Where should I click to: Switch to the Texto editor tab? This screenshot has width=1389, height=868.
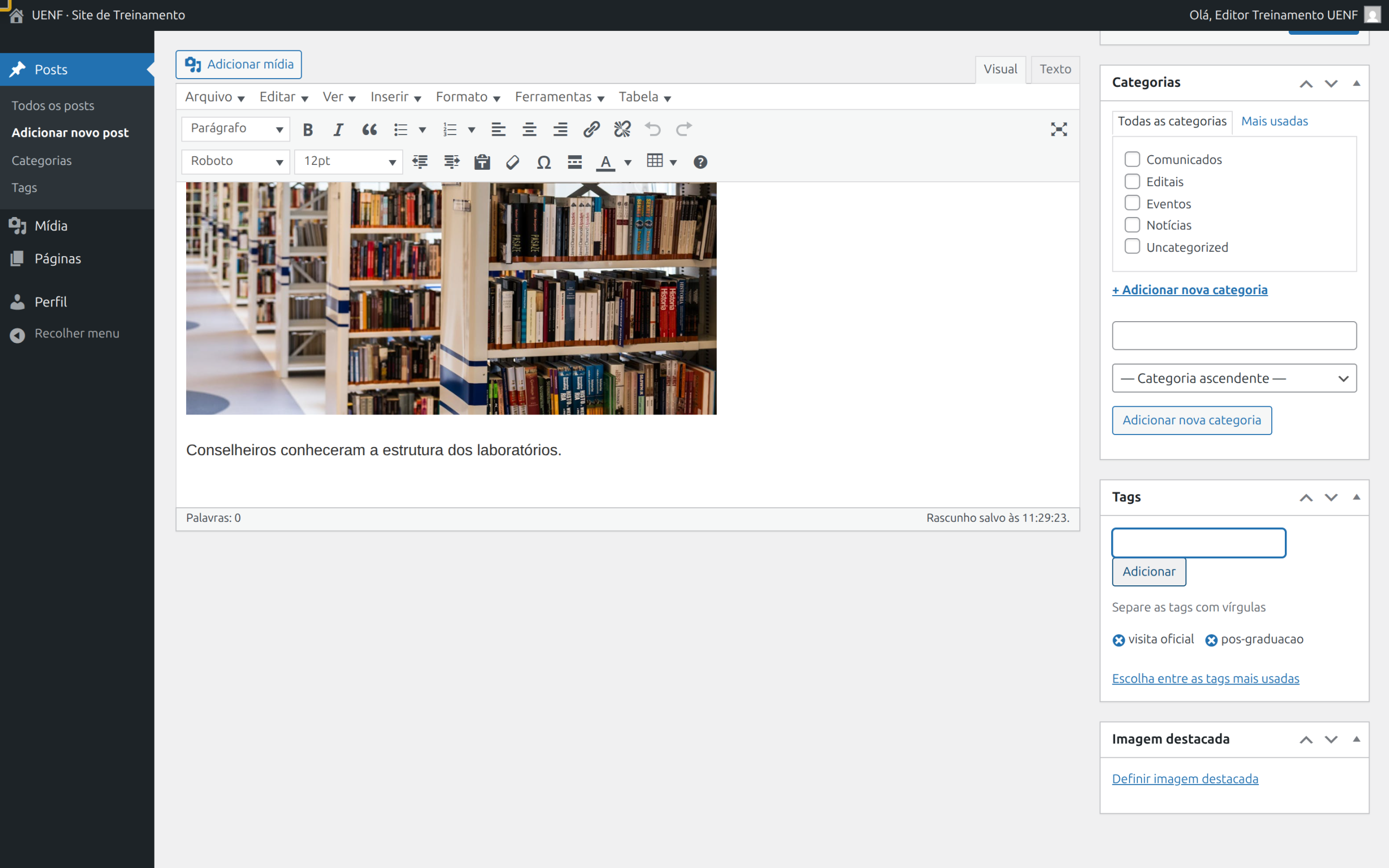[x=1055, y=69]
